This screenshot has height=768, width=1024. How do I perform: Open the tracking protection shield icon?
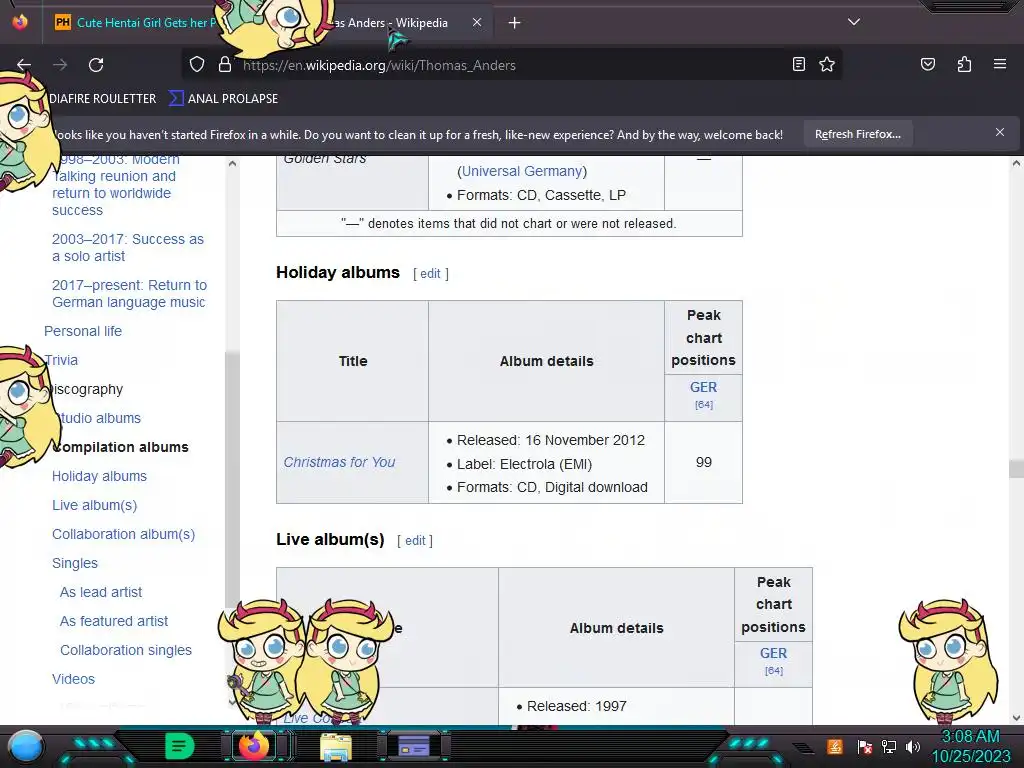pyautogui.click(x=197, y=65)
